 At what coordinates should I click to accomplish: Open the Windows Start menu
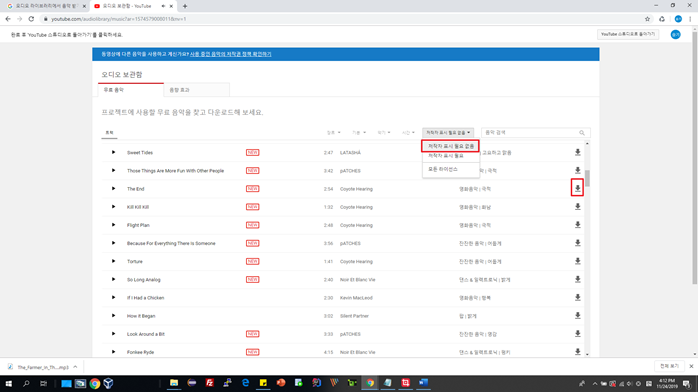click(8, 383)
